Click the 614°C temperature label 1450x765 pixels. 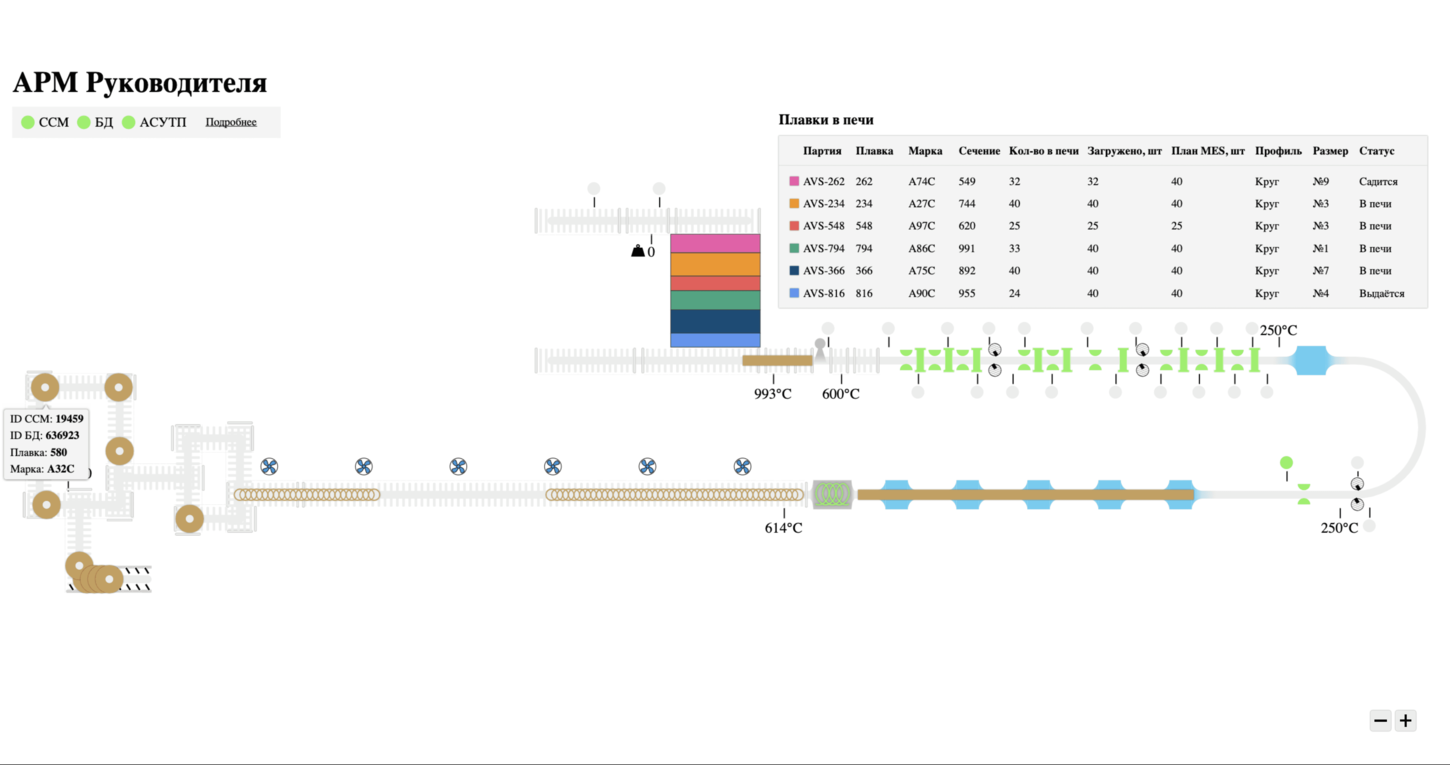click(x=783, y=528)
